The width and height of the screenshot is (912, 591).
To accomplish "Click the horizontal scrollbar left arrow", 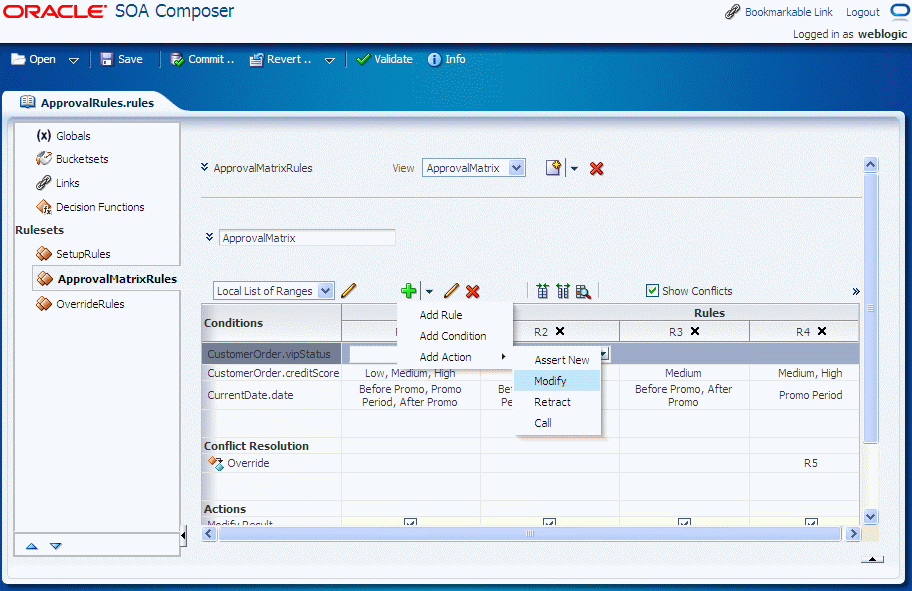I will coord(209,533).
